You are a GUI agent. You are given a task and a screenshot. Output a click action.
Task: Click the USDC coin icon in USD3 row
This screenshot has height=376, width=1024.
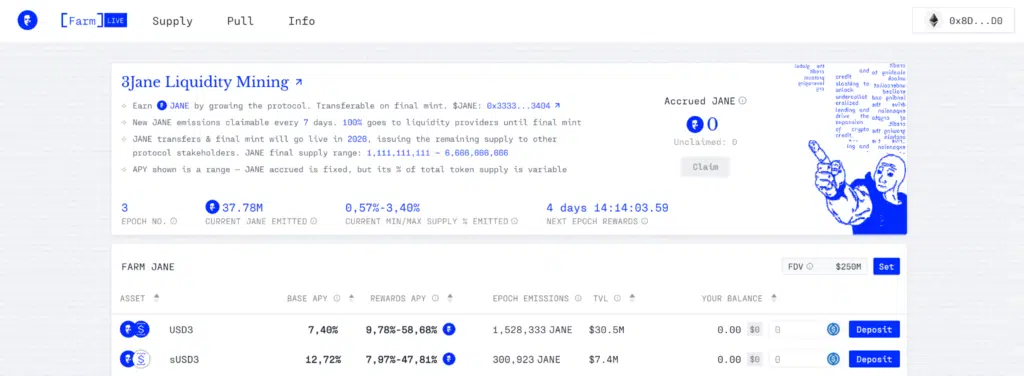click(833, 330)
